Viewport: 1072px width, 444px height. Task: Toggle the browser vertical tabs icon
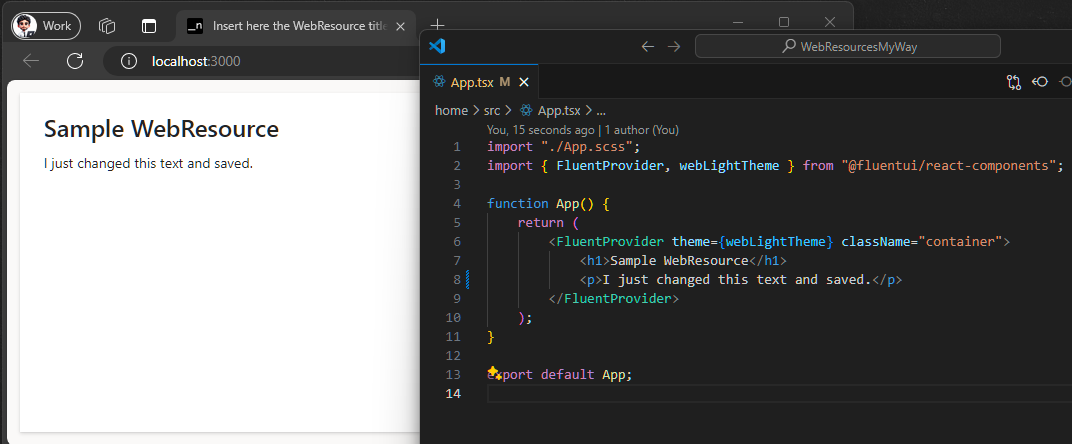click(x=149, y=26)
